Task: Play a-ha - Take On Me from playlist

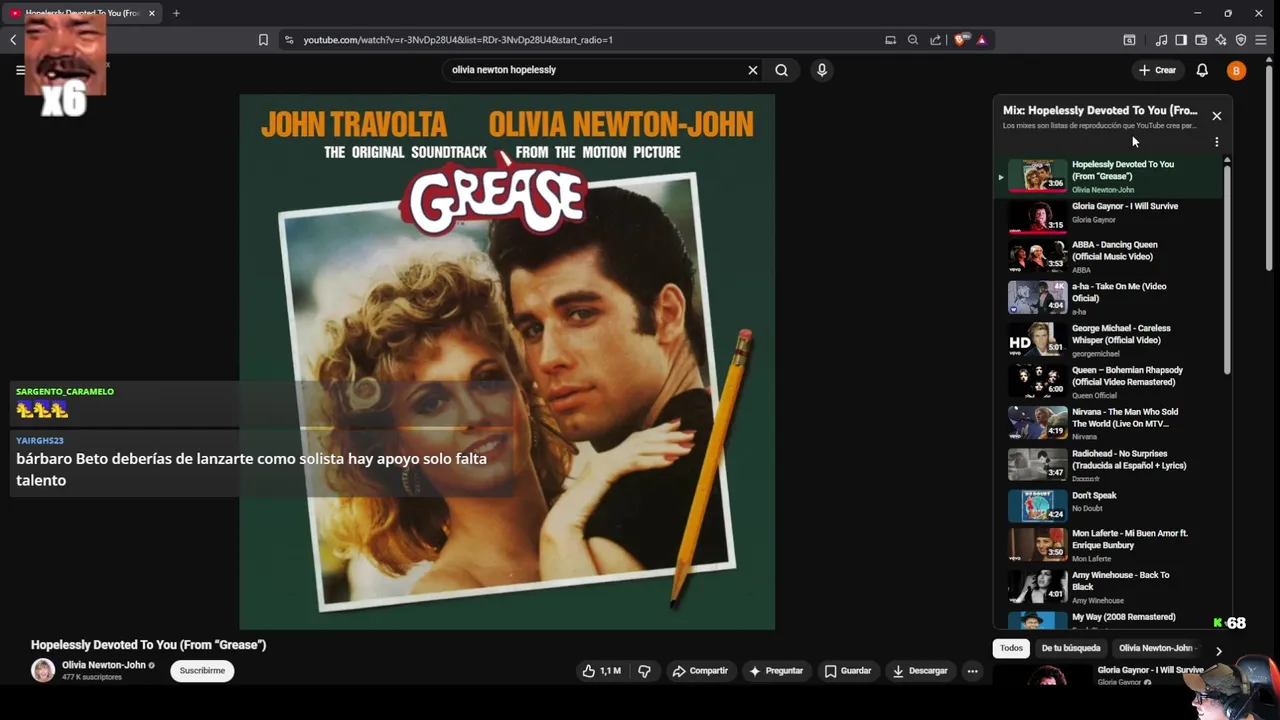Action: point(1110,298)
